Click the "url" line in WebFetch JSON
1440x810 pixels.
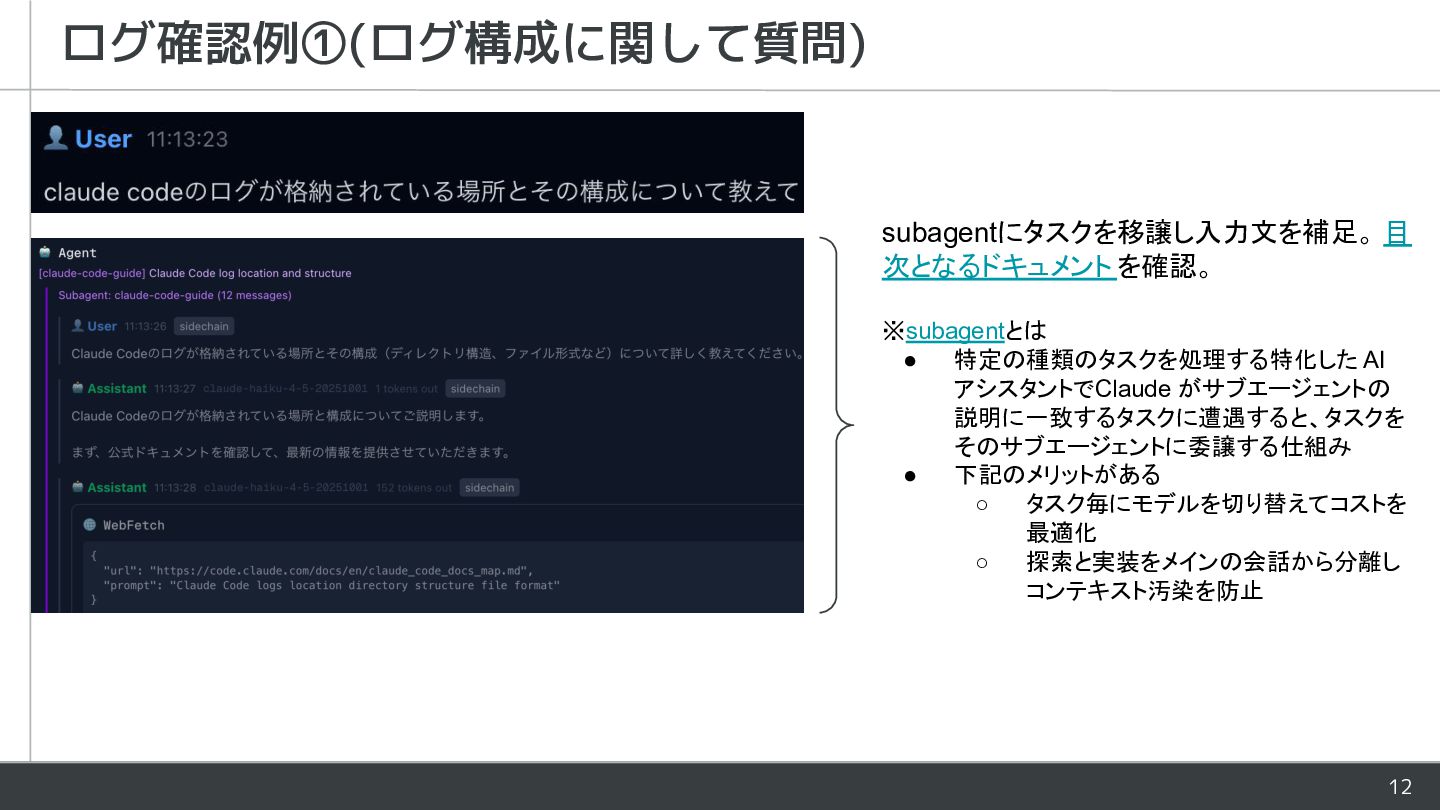pos(318,570)
